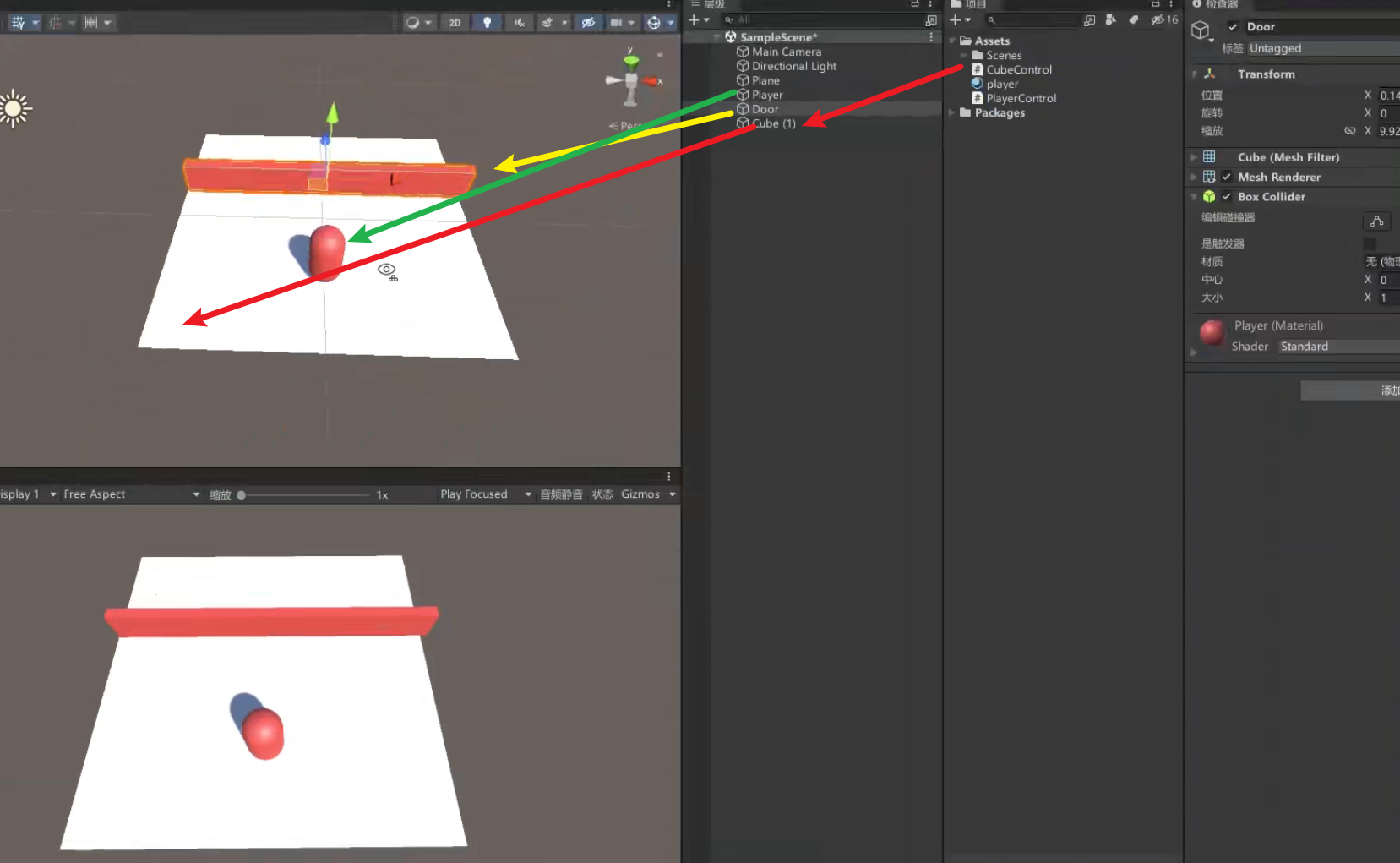
Task: Collapse the SampleScene tree in Hierarchy
Action: click(717, 37)
